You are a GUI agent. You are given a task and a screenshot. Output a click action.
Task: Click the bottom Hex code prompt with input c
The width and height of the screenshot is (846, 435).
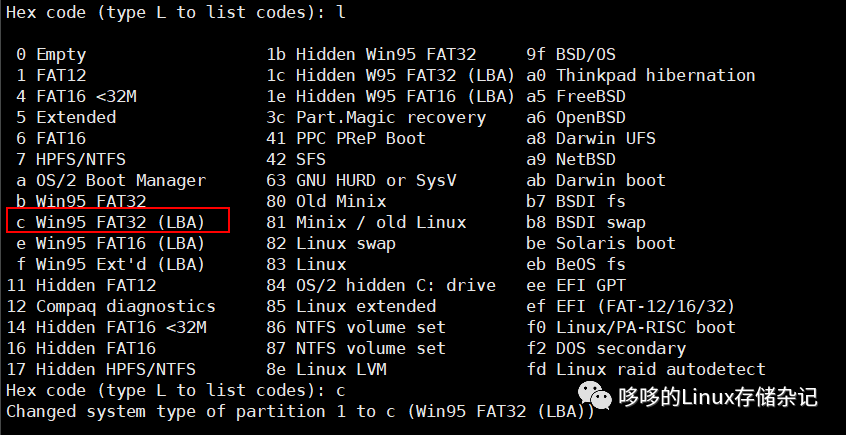[177, 390]
